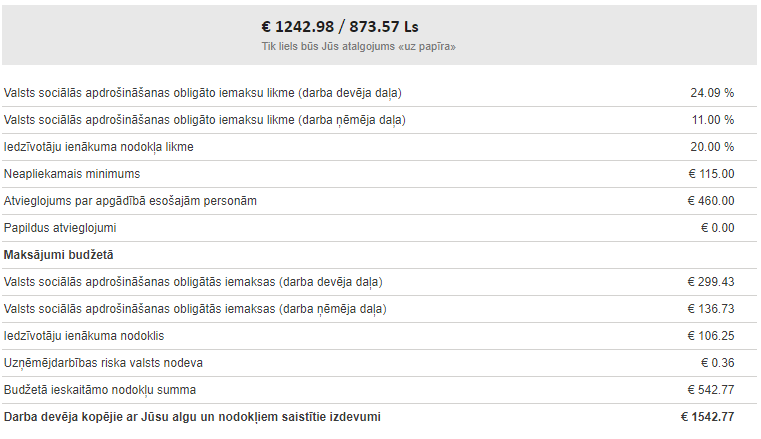Click the employer social insurance rate row
This screenshot has width=761, height=439.
[380, 93]
